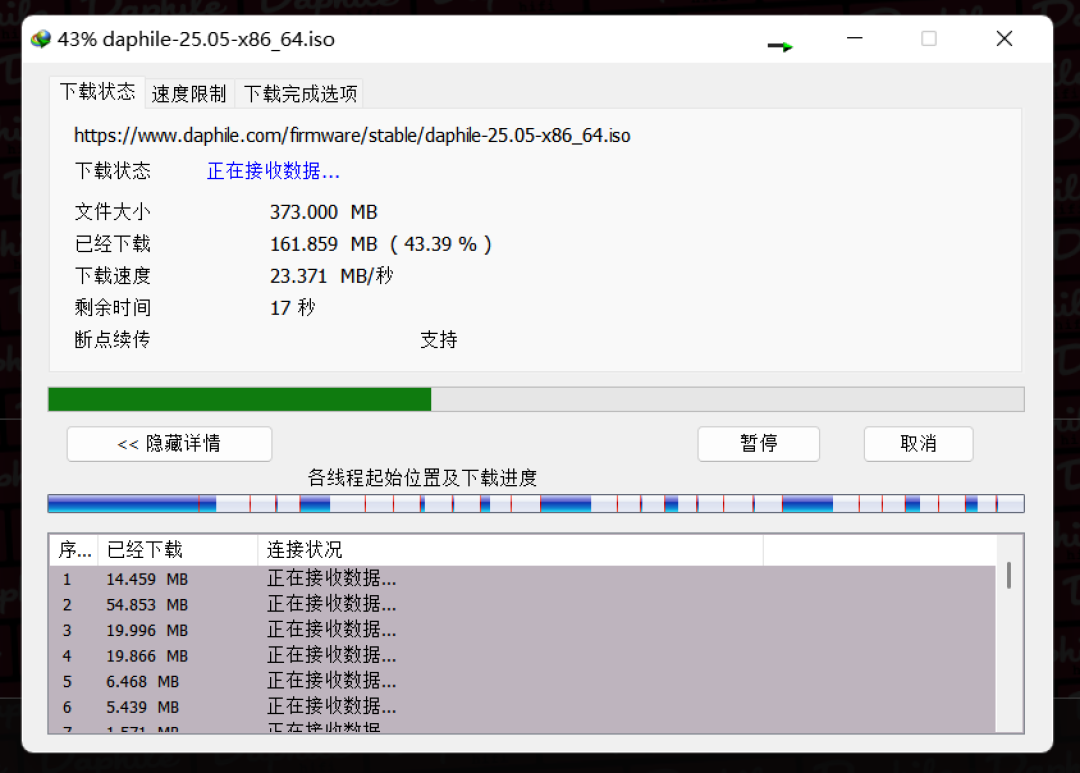Image resolution: width=1080 pixels, height=773 pixels.
Task: Click the 各线程起始位置及下载进度 label
Action: coord(422,477)
